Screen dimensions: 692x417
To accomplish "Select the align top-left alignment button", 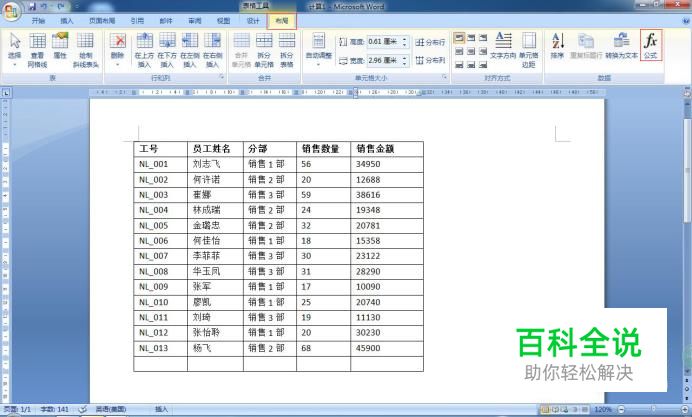I will coord(459,38).
